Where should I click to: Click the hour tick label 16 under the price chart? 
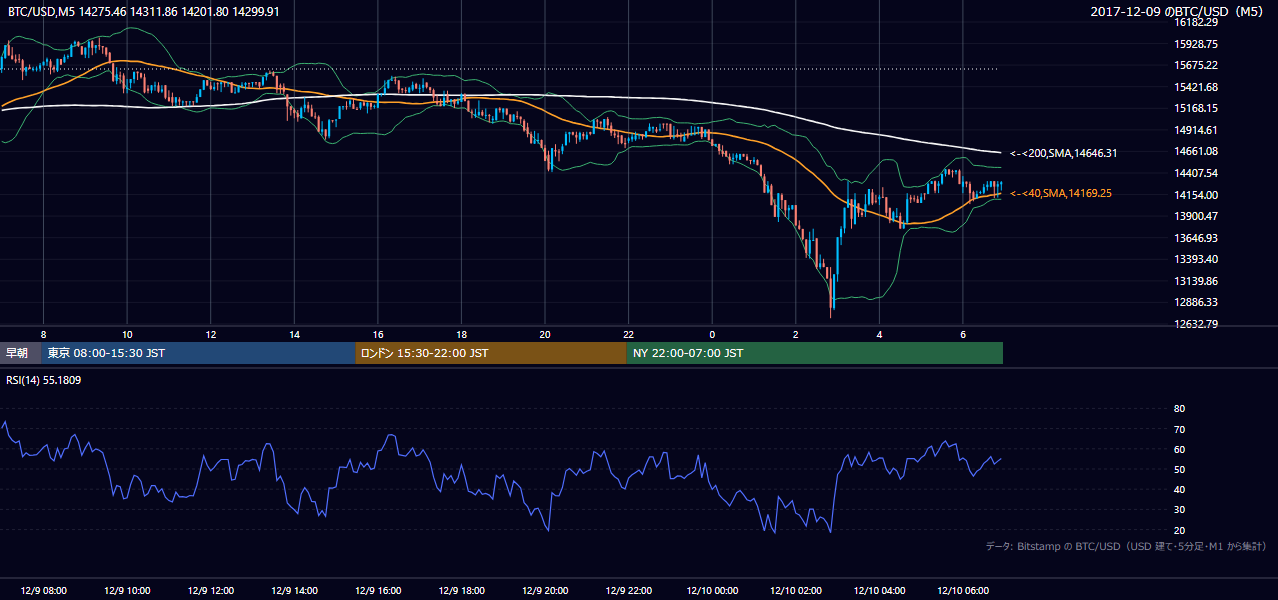click(x=378, y=334)
